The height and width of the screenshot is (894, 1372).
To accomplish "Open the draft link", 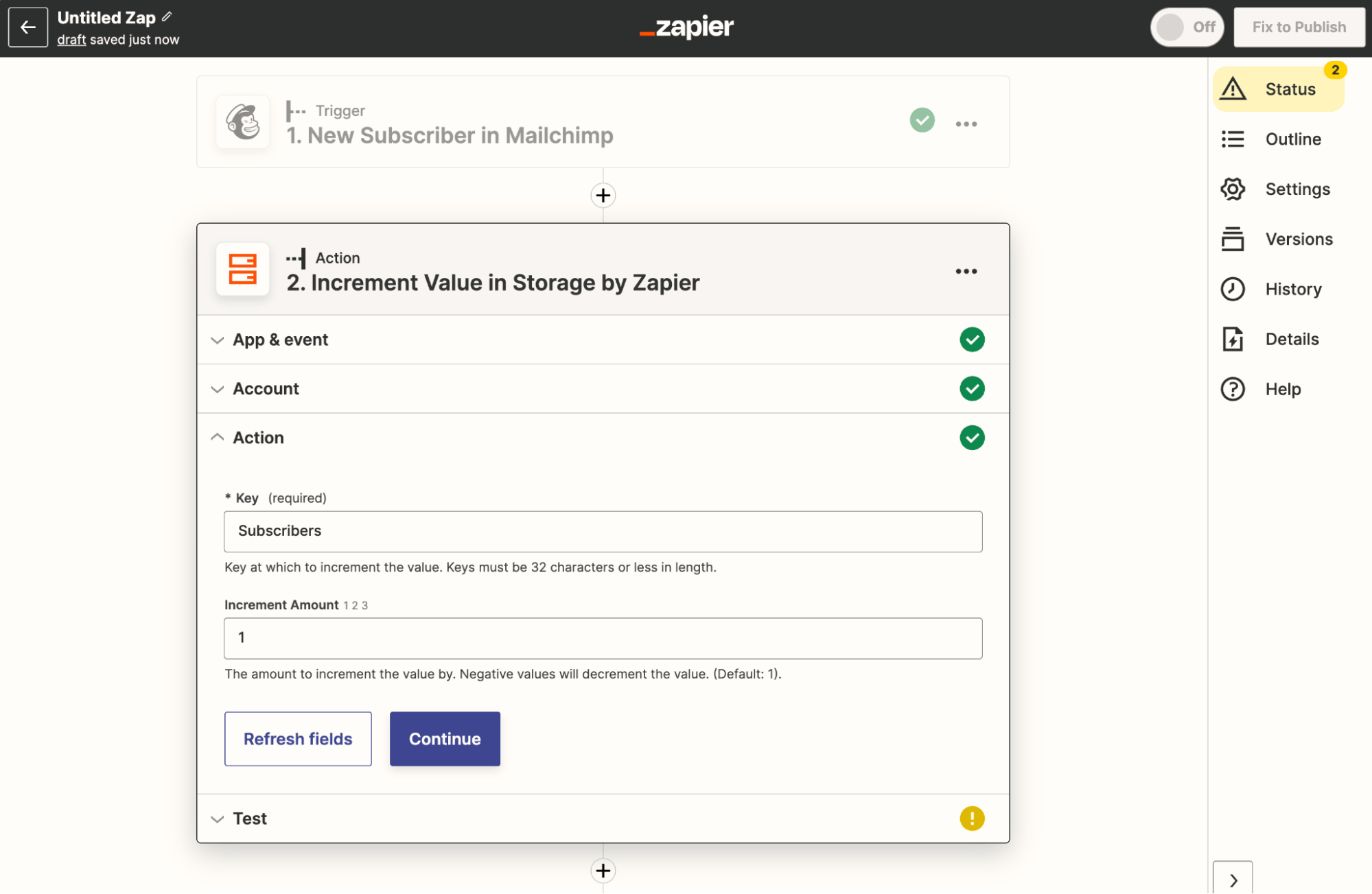I will click(71, 40).
